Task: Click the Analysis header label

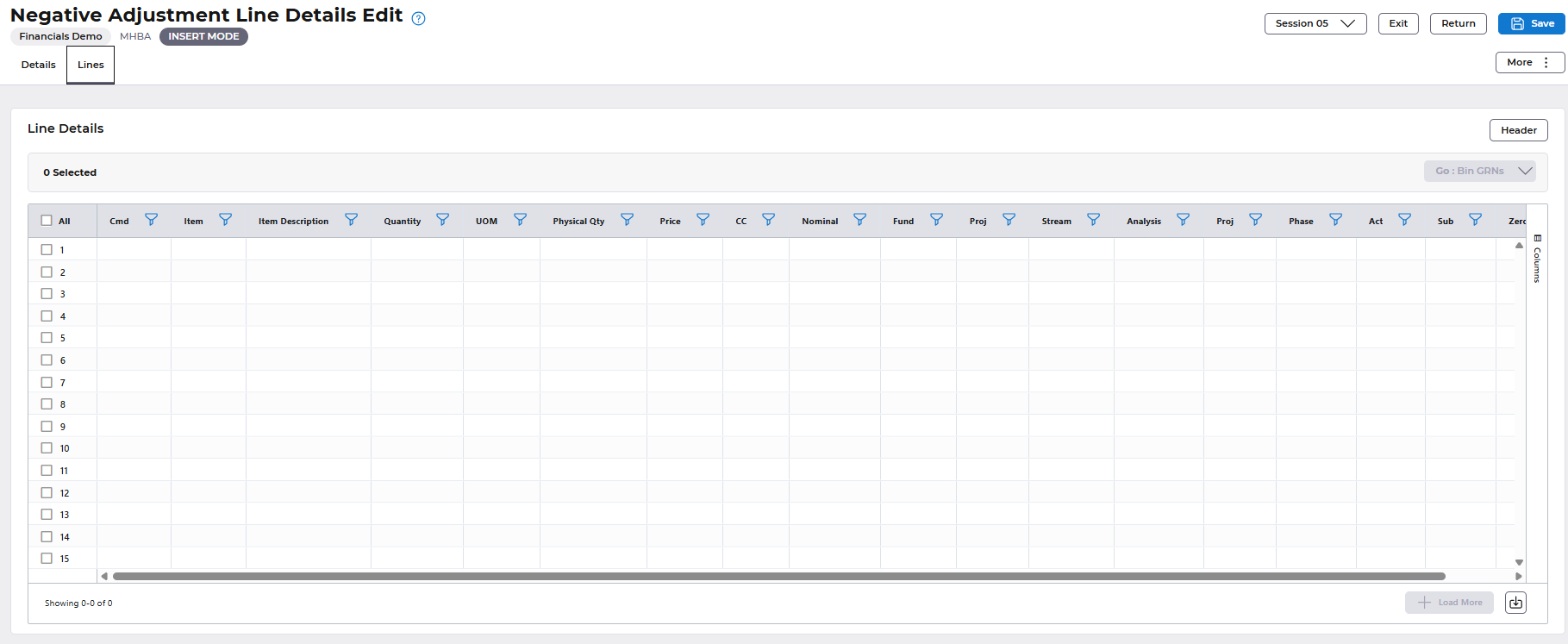Action: (x=1144, y=222)
